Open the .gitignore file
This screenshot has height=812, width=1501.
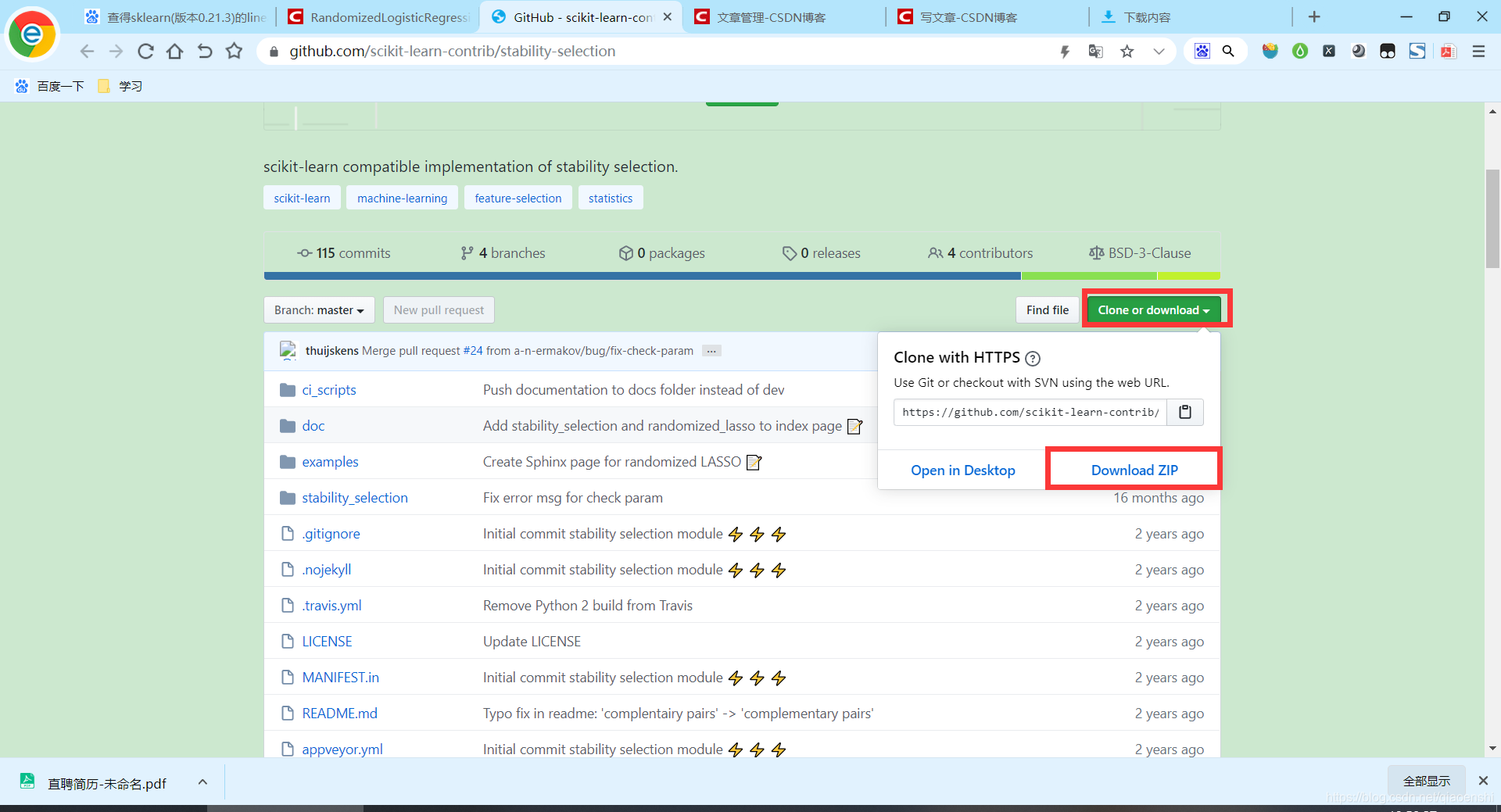pos(331,534)
